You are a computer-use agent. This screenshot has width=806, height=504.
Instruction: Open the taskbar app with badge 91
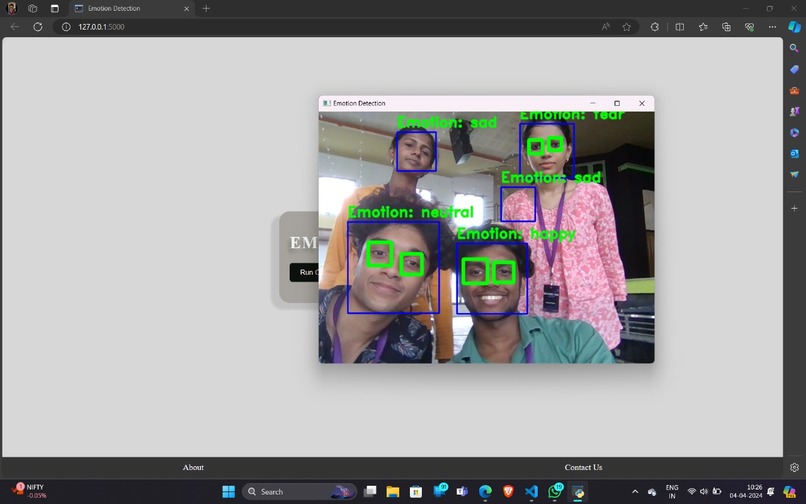point(440,491)
